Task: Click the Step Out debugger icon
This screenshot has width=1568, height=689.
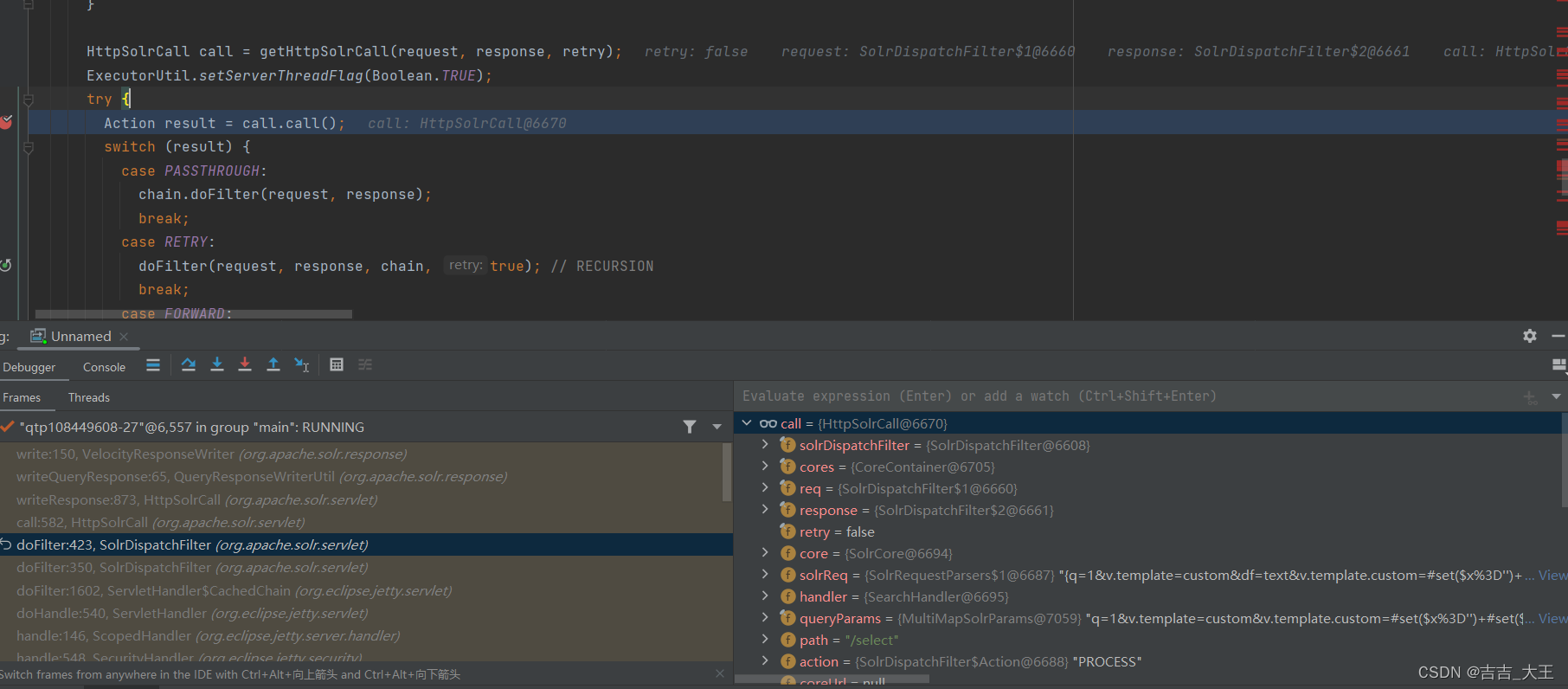Action: click(273, 365)
